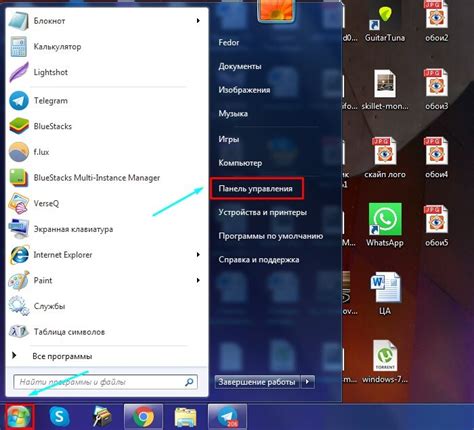
Task: Click the Найти программы и файлы search field
Action: [105, 382]
